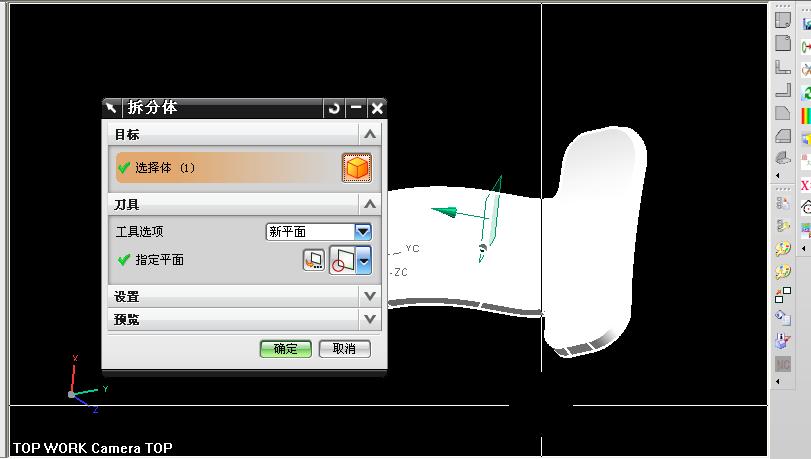Select the thin L-shaped profile icon
The width and height of the screenshot is (811, 459).
coord(783,90)
